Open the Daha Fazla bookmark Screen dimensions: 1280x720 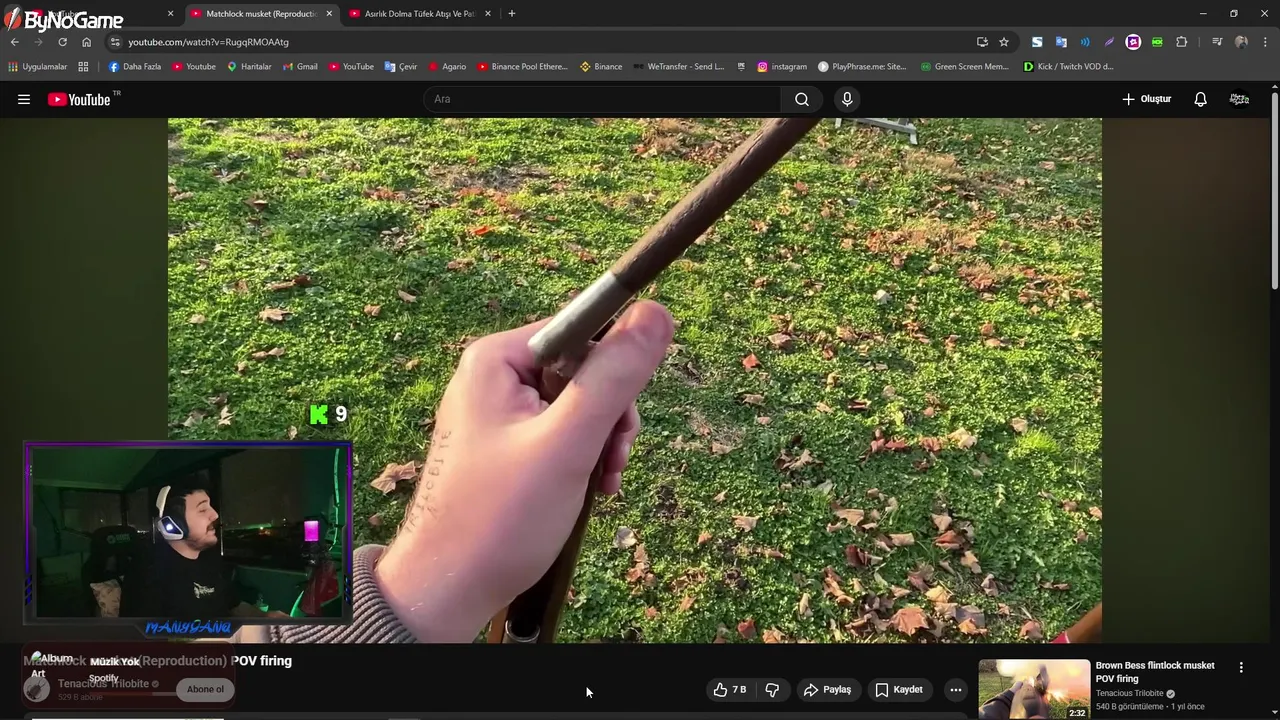(135, 67)
